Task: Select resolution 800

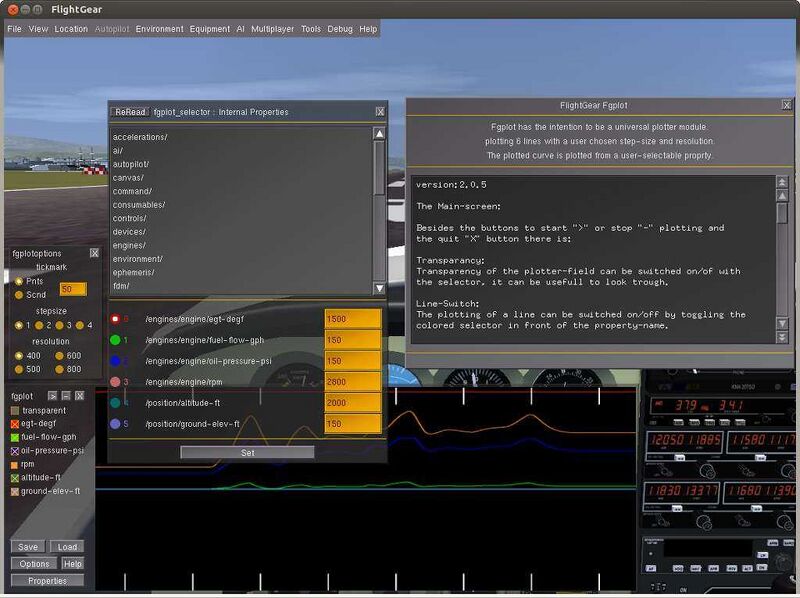Action: coord(59,369)
